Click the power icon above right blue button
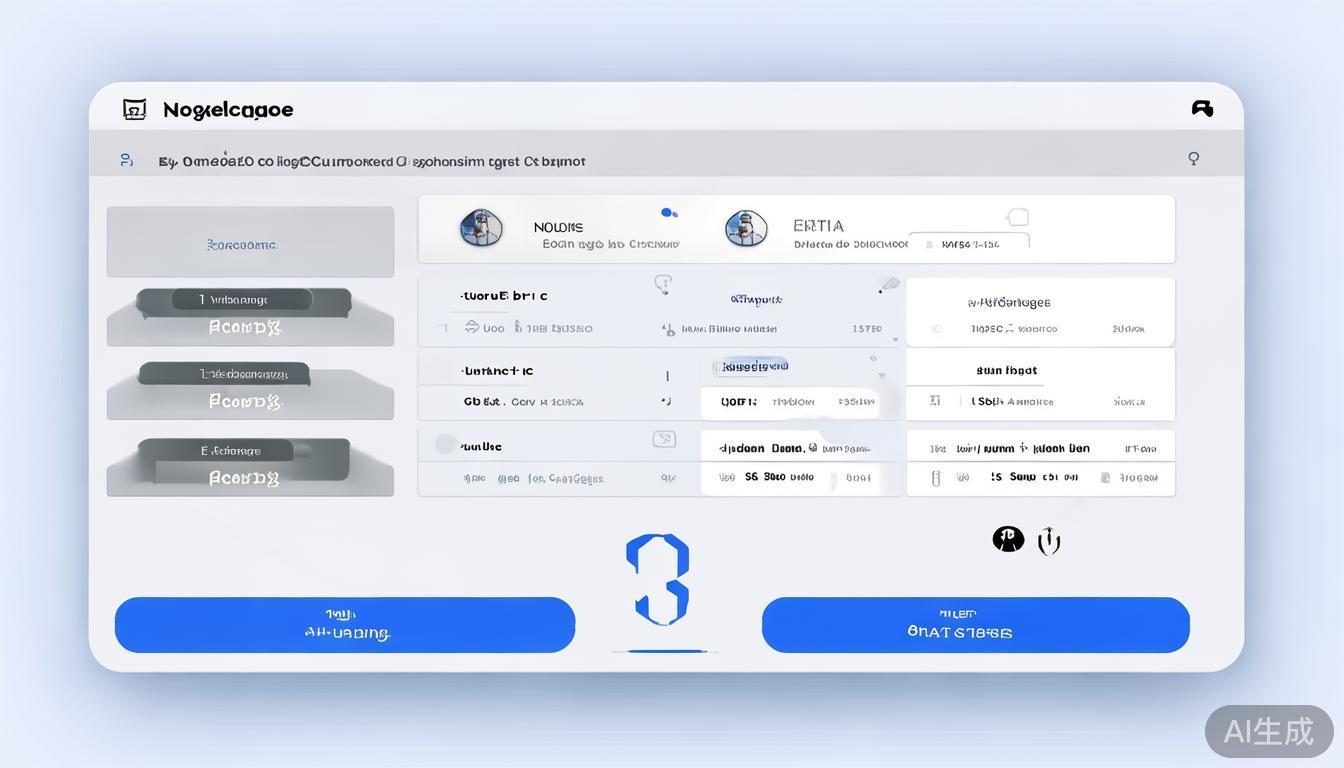 click(1048, 541)
